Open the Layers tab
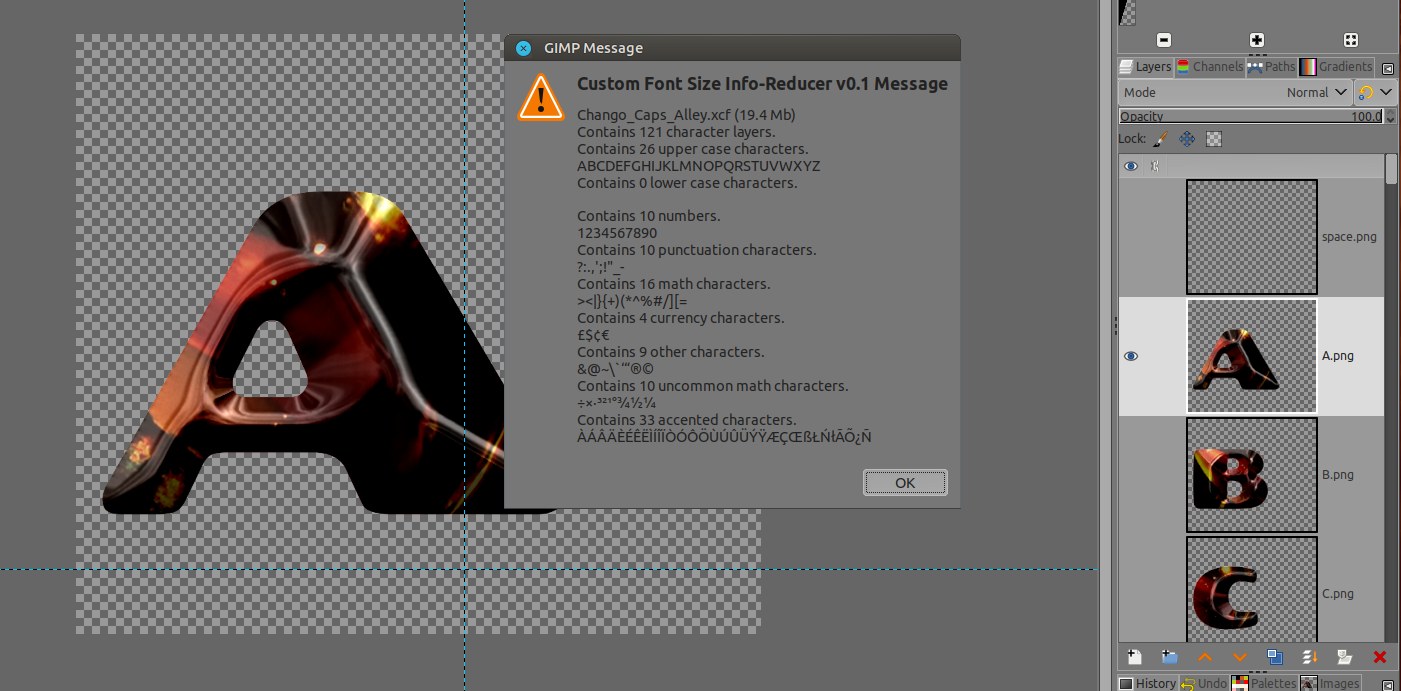This screenshot has height=691, width=1401. tap(1145, 67)
